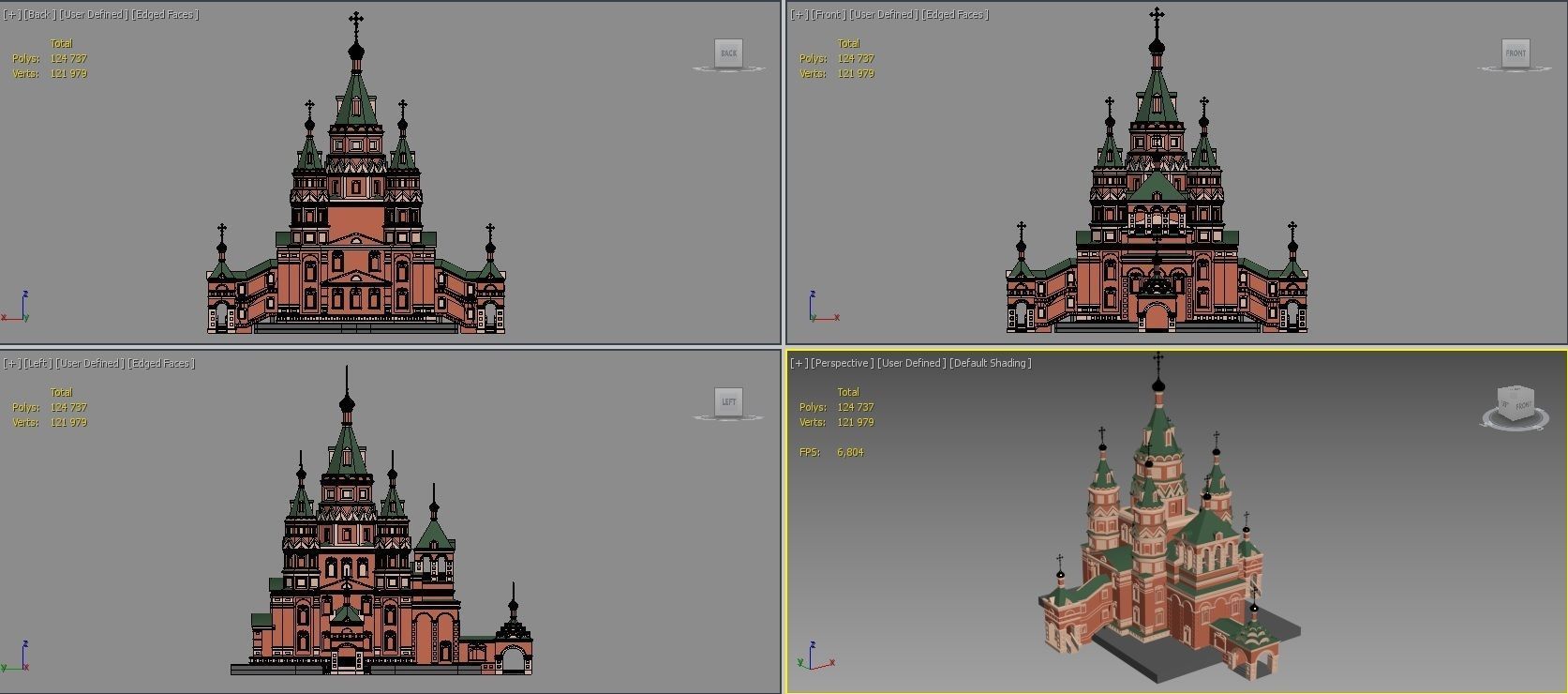Open the [+] menu in the Front viewport
The width and height of the screenshot is (1568, 694).
pos(799,14)
